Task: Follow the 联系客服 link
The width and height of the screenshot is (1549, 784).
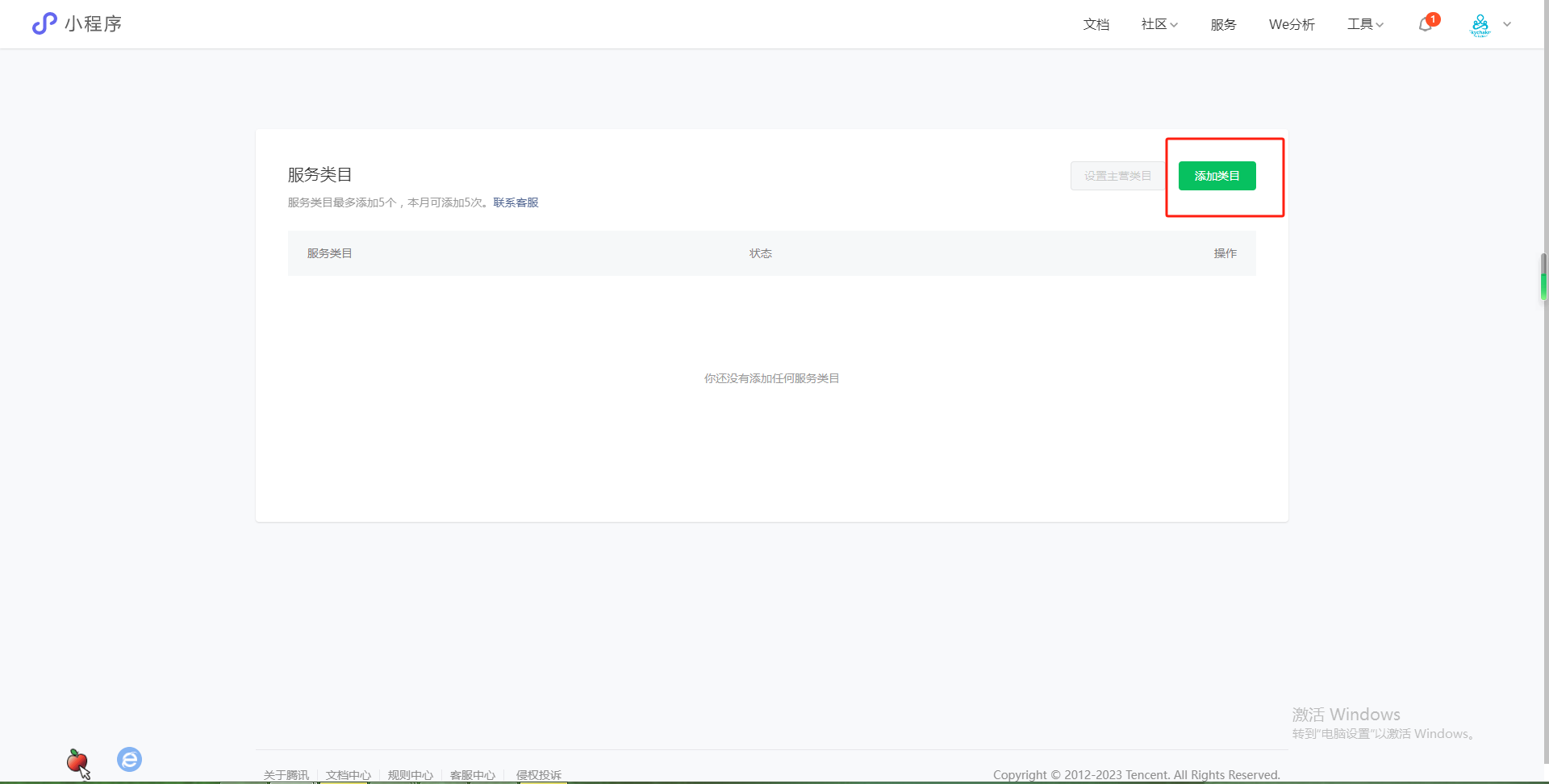Action: coord(516,202)
